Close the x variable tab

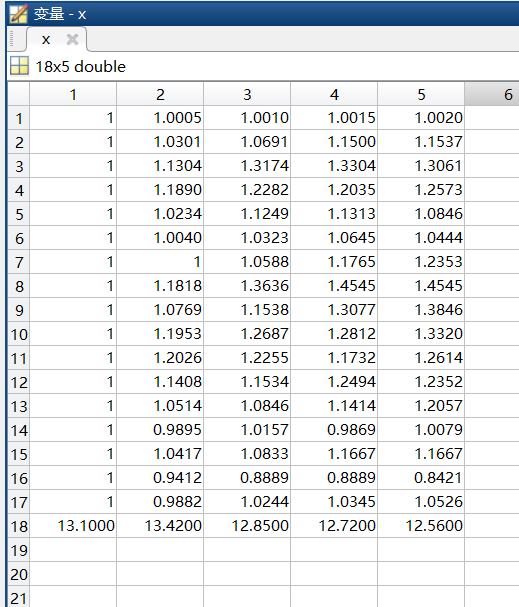pyautogui.click(x=72, y=39)
